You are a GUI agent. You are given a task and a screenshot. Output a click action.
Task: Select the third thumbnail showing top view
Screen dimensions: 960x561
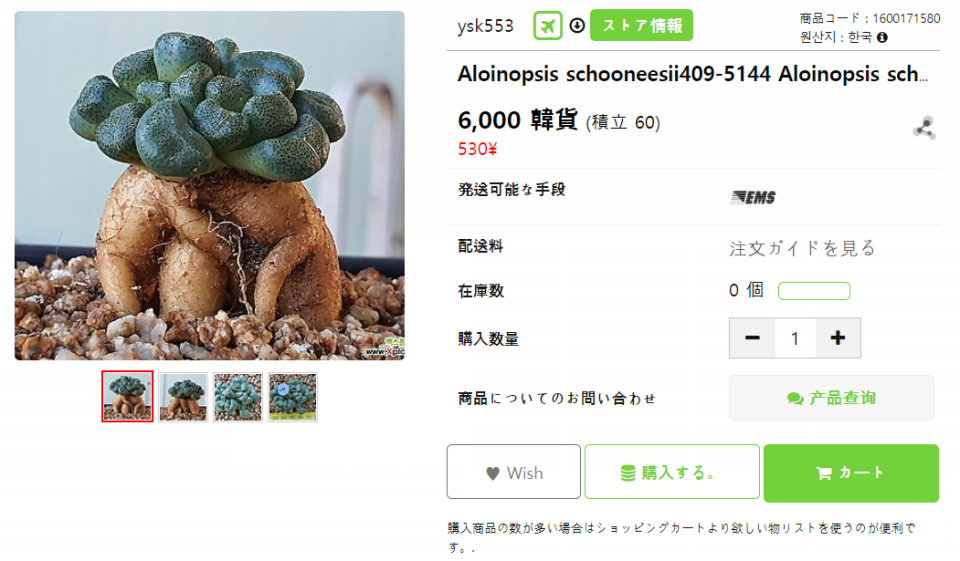pyautogui.click(x=238, y=397)
